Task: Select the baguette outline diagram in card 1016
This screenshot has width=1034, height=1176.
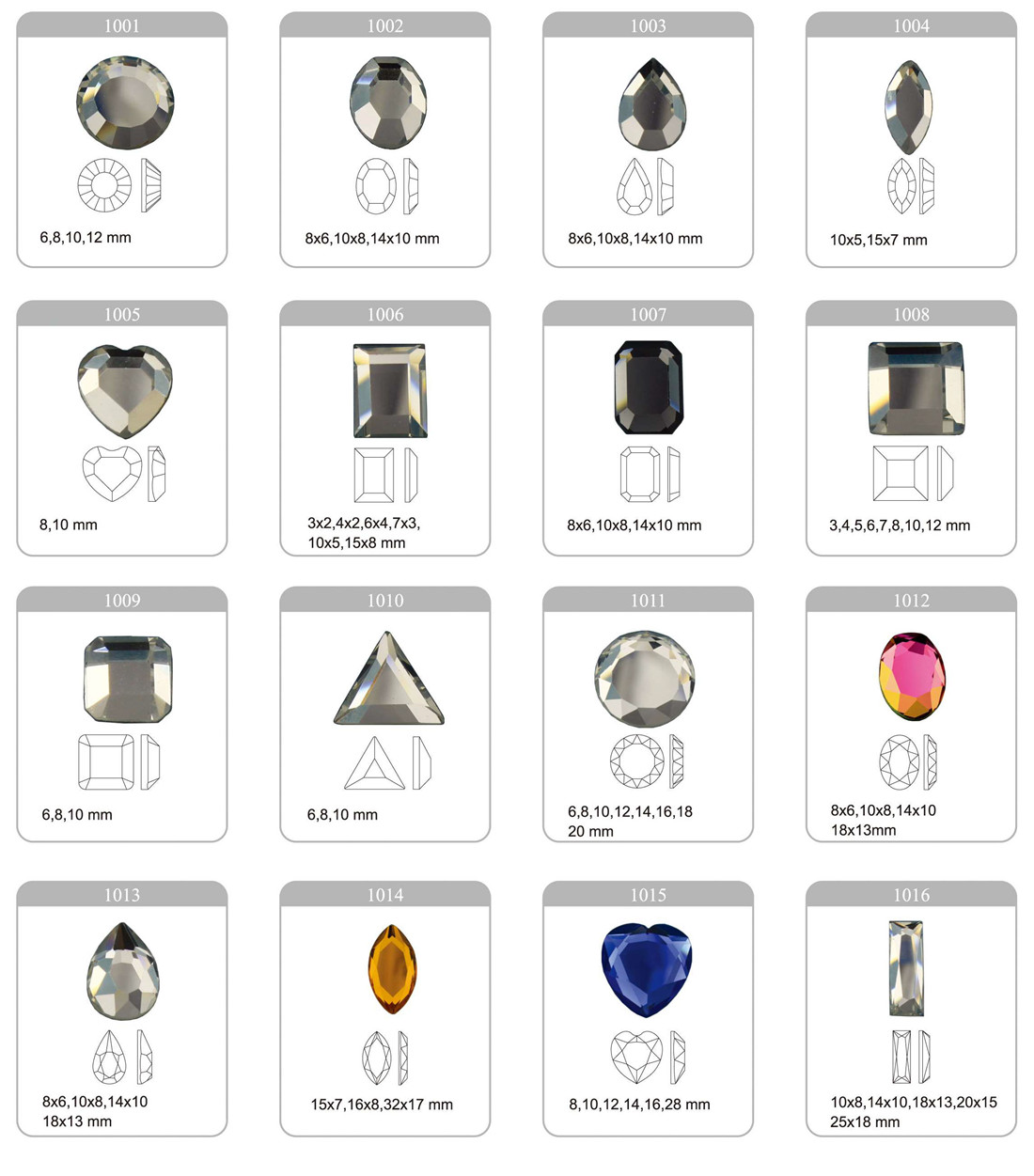Action: [901, 1057]
